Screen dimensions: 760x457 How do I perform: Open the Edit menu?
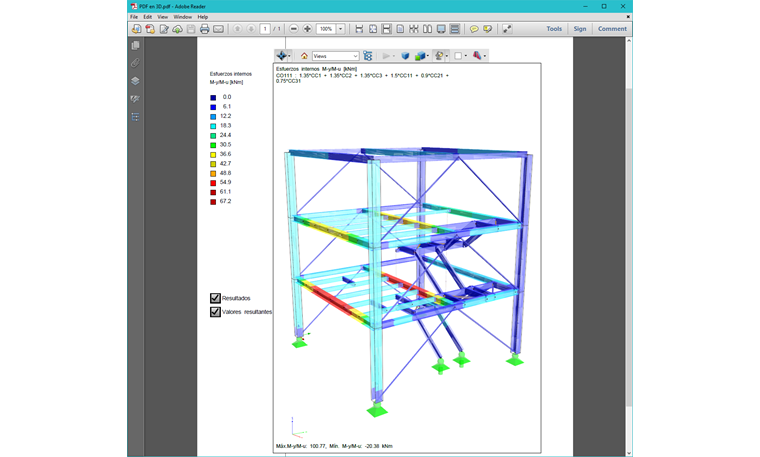coord(147,17)
